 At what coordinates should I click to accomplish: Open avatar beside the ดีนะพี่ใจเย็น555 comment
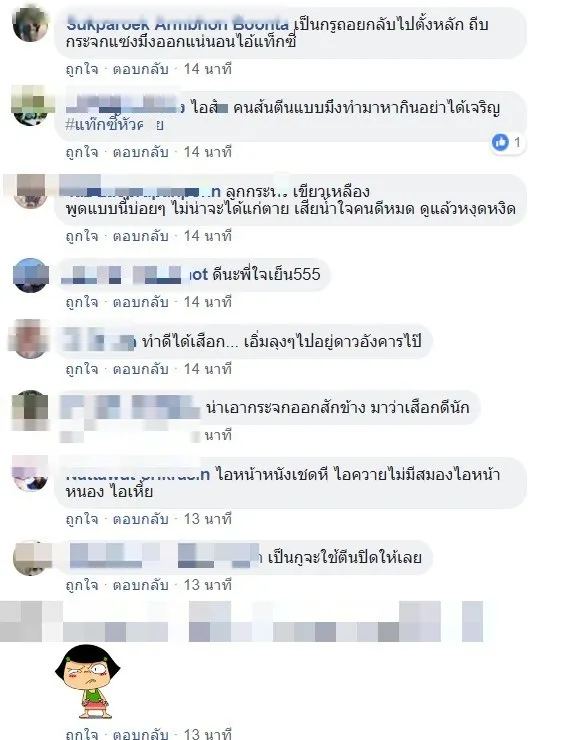tap(31, 276)
